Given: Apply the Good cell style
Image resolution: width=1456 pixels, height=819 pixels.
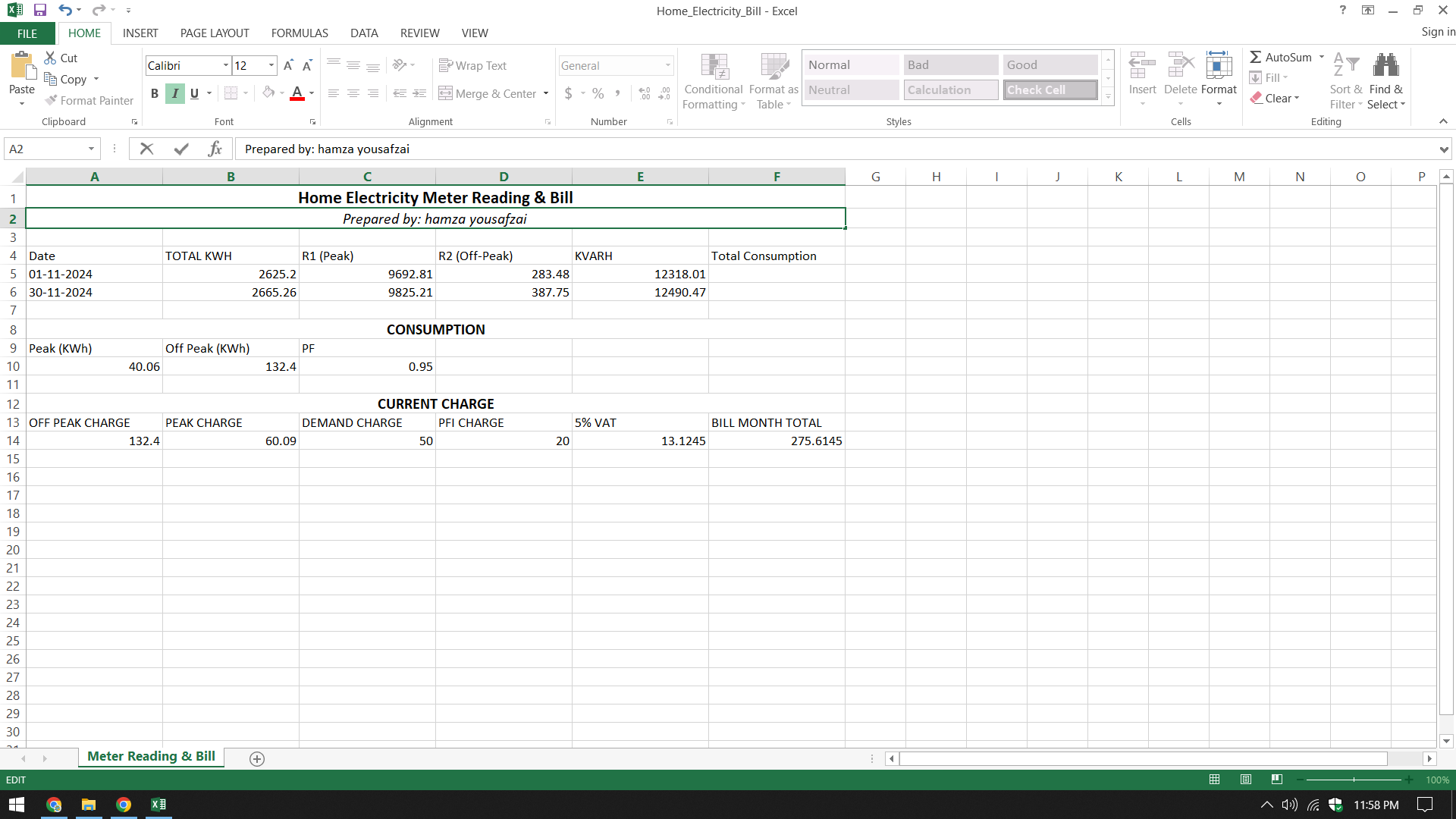Looking at the screenshot, I should tap(1050, 65).
